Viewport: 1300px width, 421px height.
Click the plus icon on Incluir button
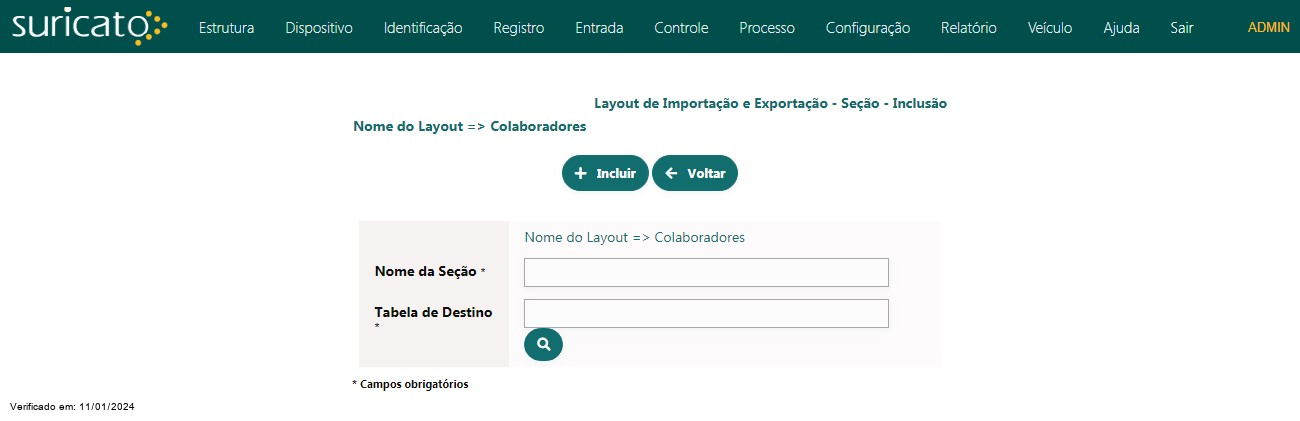[580, 173]
